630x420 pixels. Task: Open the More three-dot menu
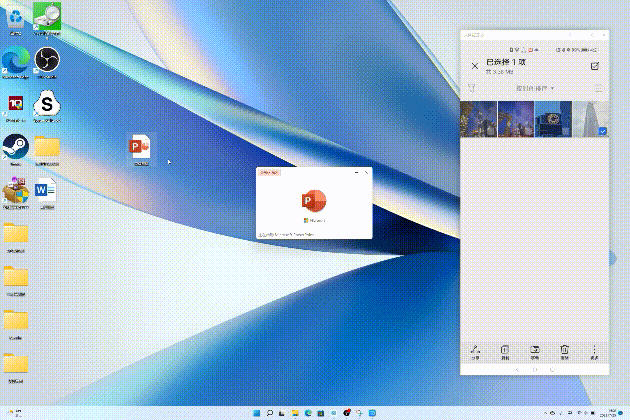point(595,350)
